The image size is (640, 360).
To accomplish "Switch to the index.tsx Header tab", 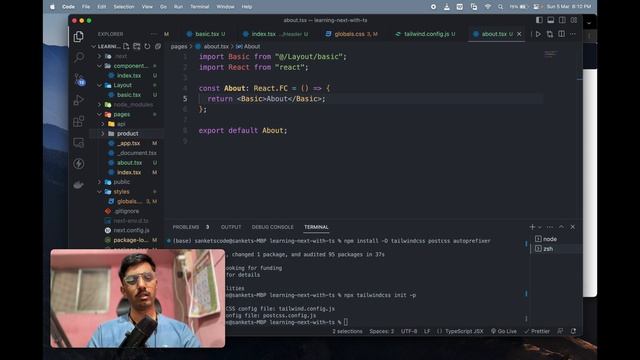I will 276,34.
